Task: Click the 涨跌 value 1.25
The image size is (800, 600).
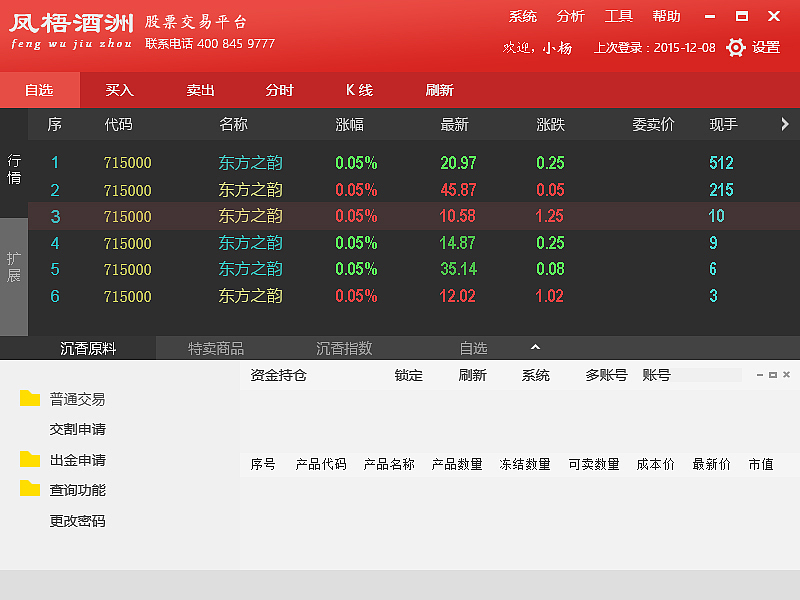Action: [549, 216]
